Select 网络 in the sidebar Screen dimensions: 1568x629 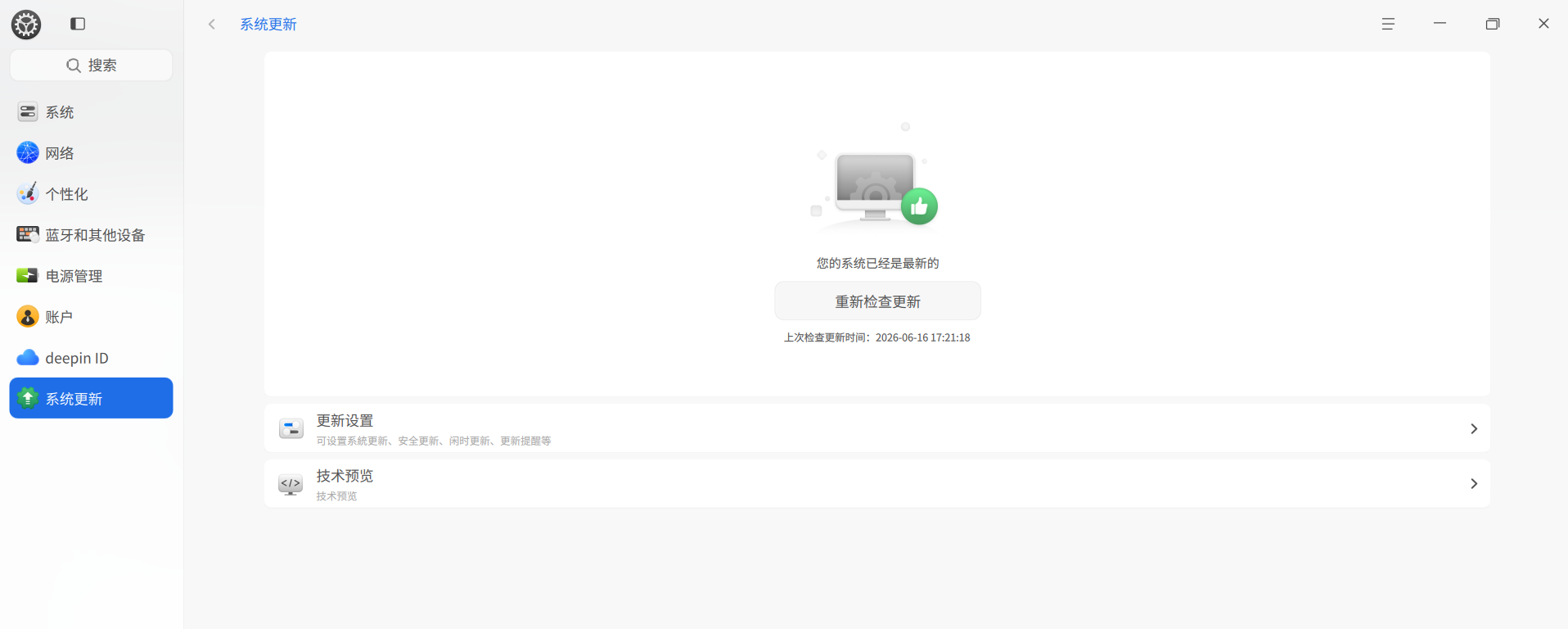point(91,152)
